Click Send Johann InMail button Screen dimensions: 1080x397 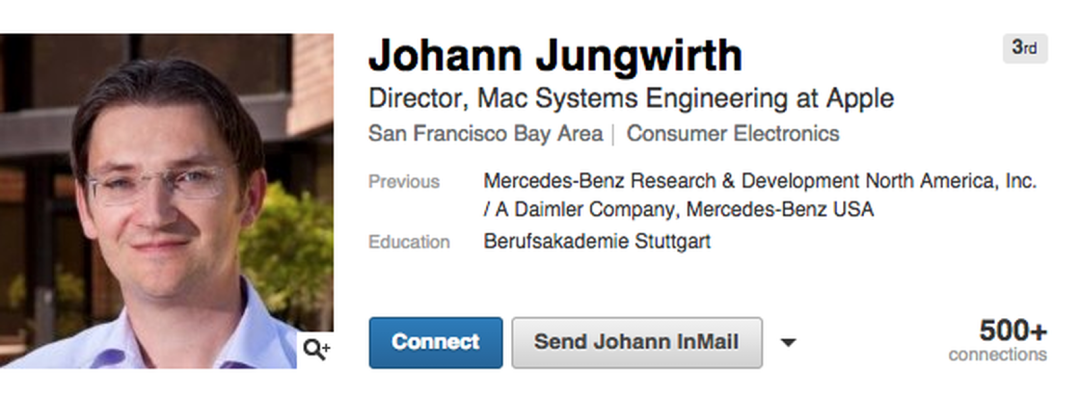click(x=637, y=343)
